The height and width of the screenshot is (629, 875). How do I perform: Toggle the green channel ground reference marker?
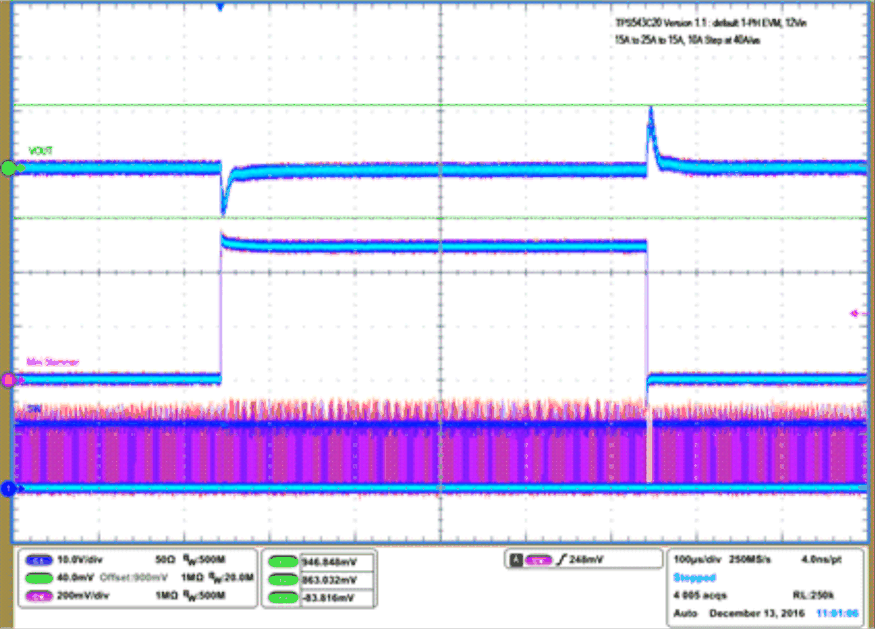coord(7,168)
